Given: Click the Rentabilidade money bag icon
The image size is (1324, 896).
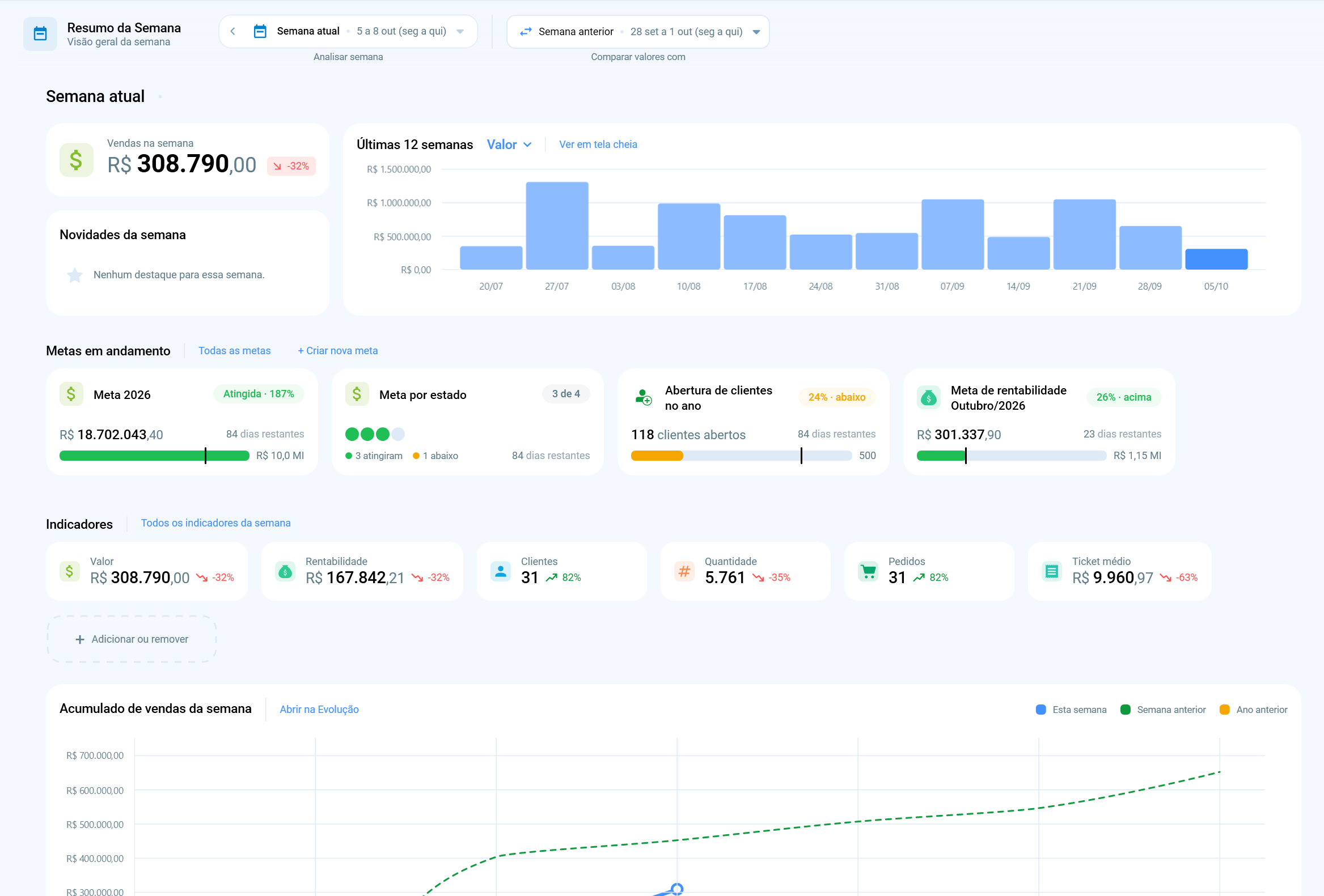Looking at the screenshot, I should (285, 571).
